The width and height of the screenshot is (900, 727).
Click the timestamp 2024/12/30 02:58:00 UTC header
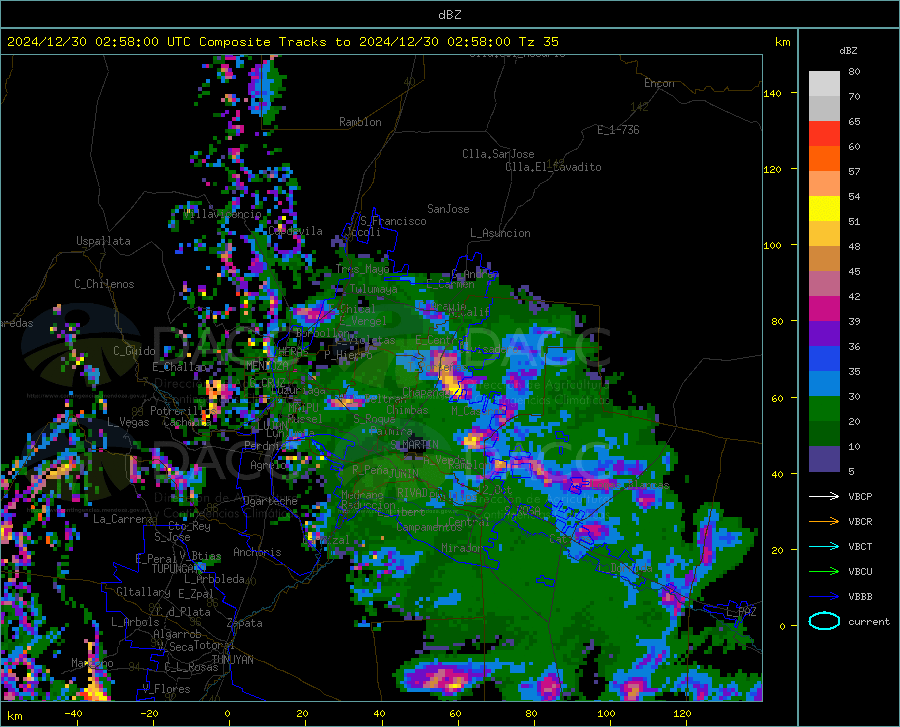(x=91, y=42)
